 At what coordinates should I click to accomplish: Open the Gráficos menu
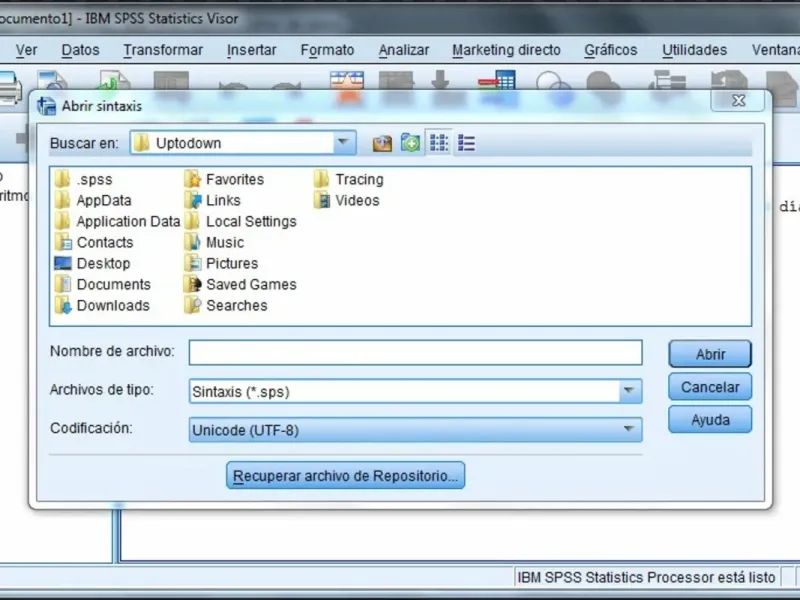tap(611, 50)
